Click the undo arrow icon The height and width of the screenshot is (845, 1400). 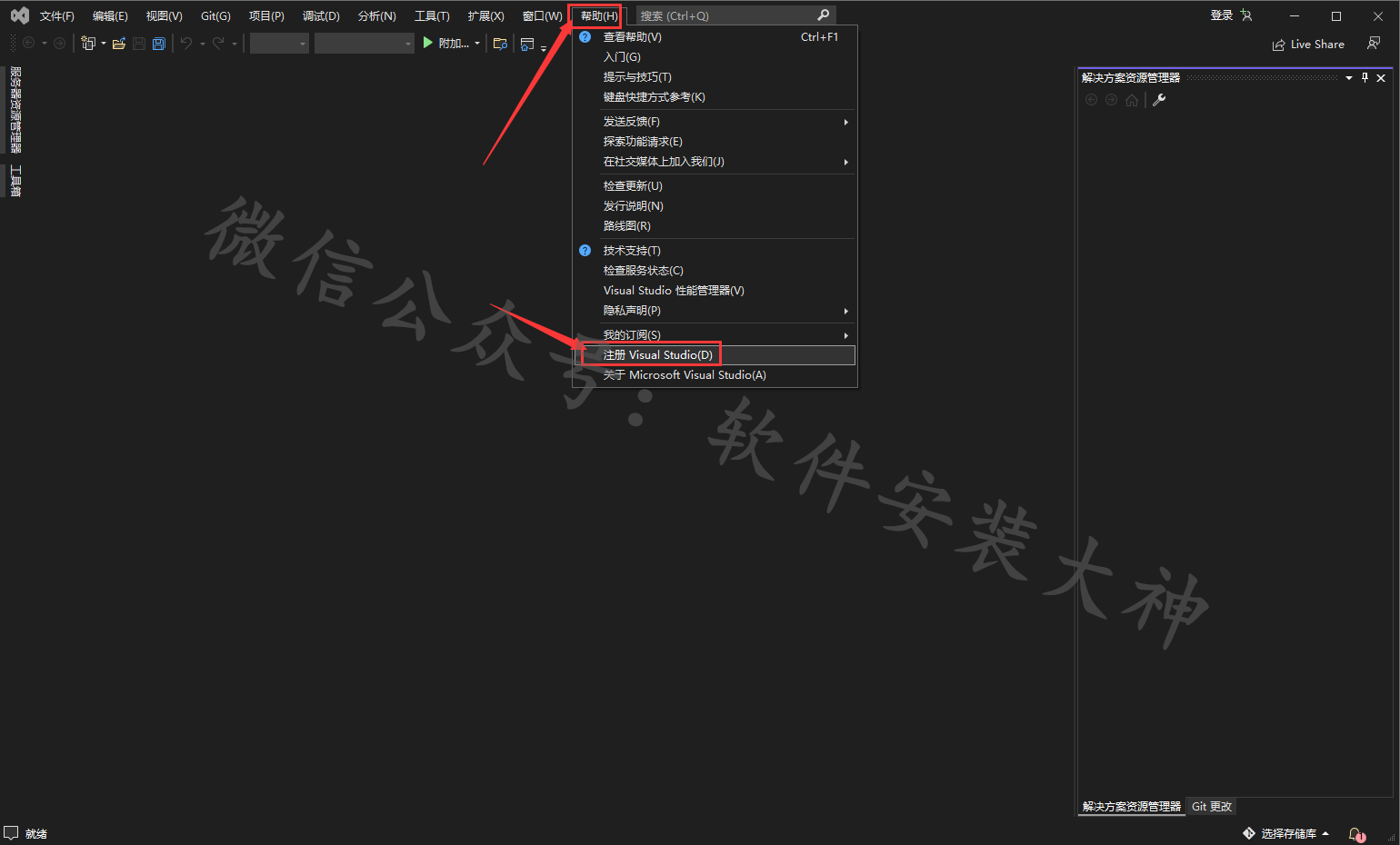(185, 43)
